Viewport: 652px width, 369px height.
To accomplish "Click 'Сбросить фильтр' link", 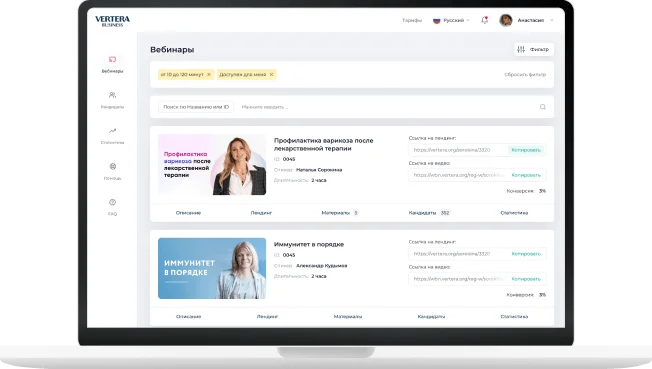I will (525, 74).
